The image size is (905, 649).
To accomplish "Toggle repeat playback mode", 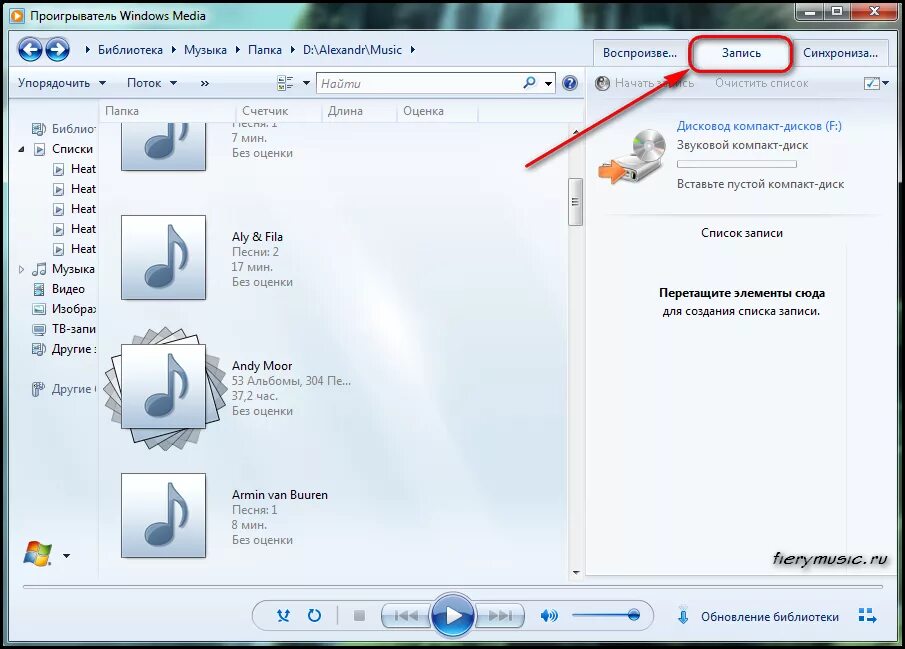I will 314,616.
